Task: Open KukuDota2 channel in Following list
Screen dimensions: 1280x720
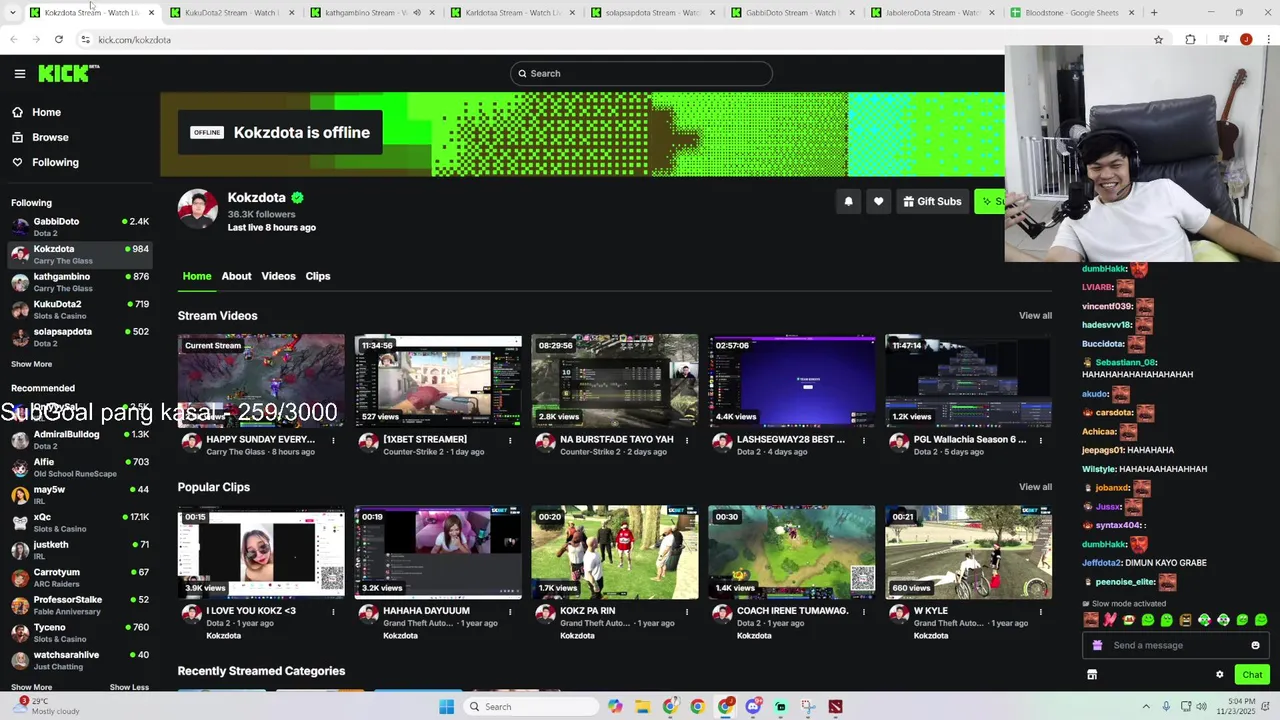Action: [x=80, y=309]
